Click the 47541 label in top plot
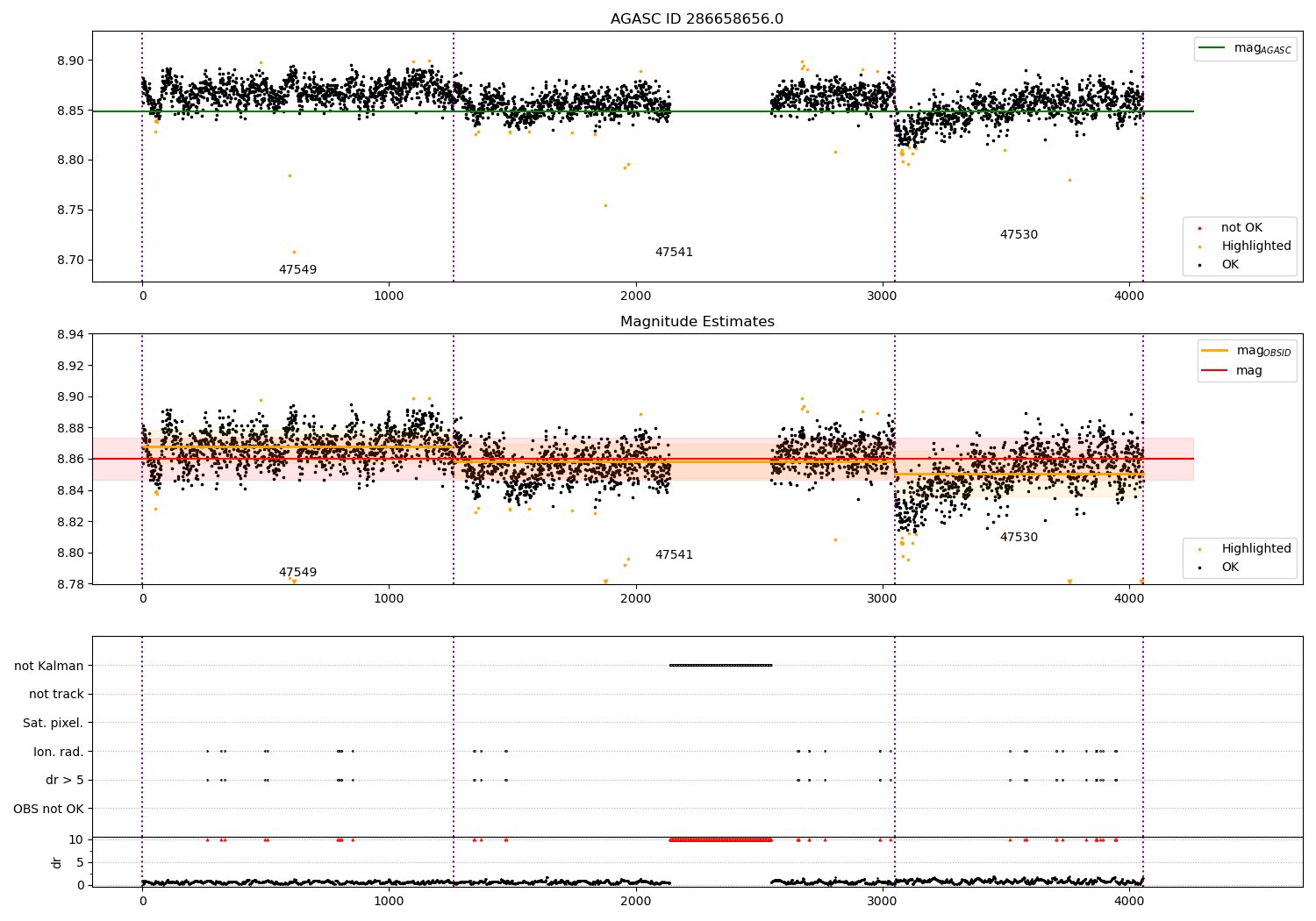This screenshot has width=1316, height=921. [674, 253]
